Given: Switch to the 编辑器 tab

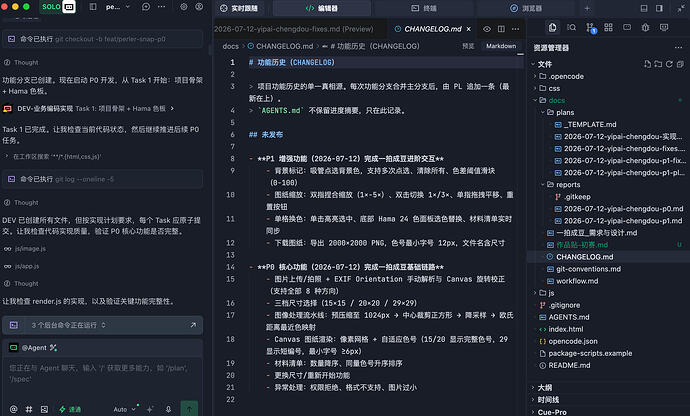Looking at the screenshot, I should 322,8.
